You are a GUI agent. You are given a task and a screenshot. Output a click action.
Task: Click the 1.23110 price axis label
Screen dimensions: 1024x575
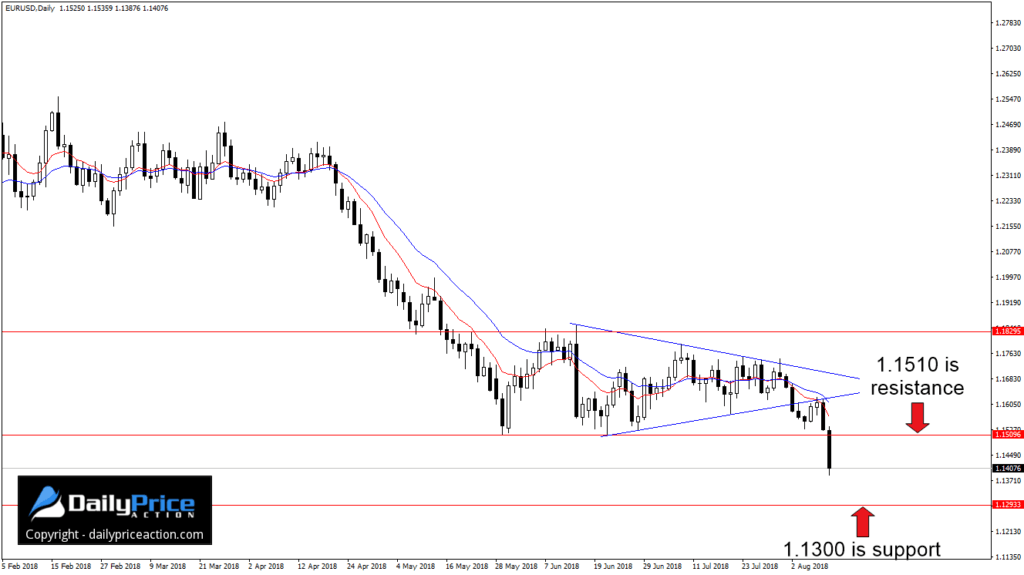[x=1008, y=176]
